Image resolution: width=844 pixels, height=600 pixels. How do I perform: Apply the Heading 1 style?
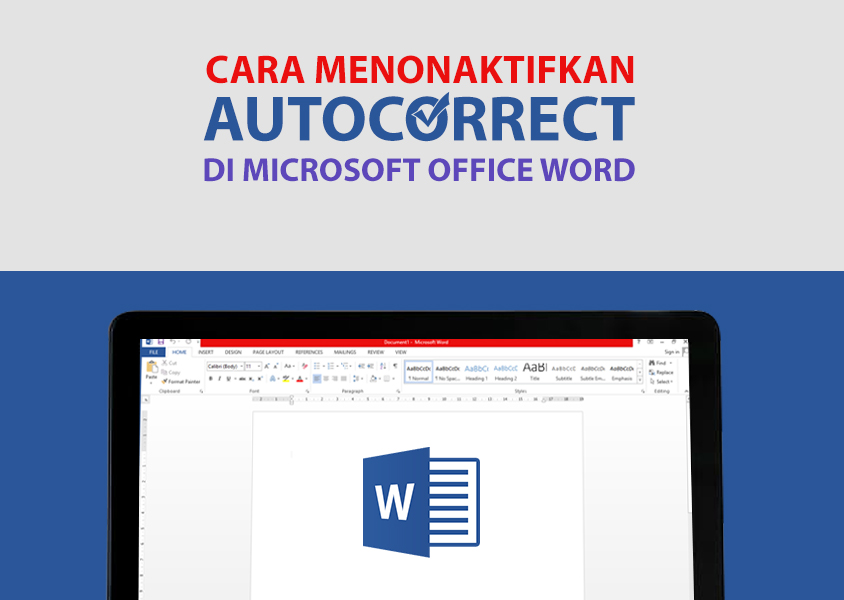pyautogui.click(x=476, y=372)
